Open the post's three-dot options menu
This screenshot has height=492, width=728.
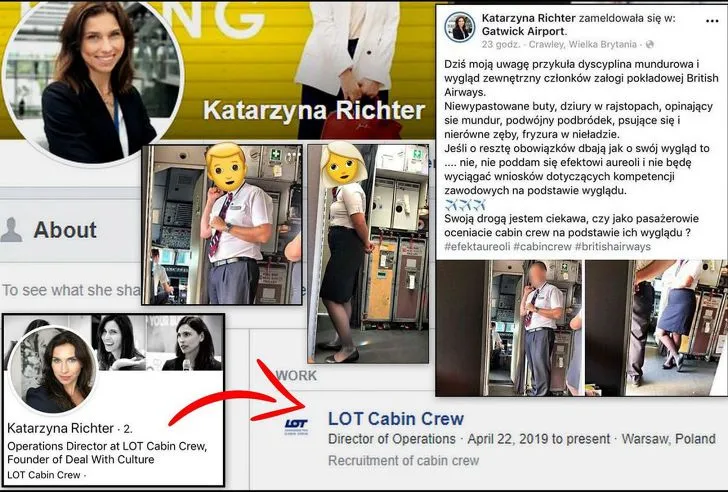click(x=712, y=21)
